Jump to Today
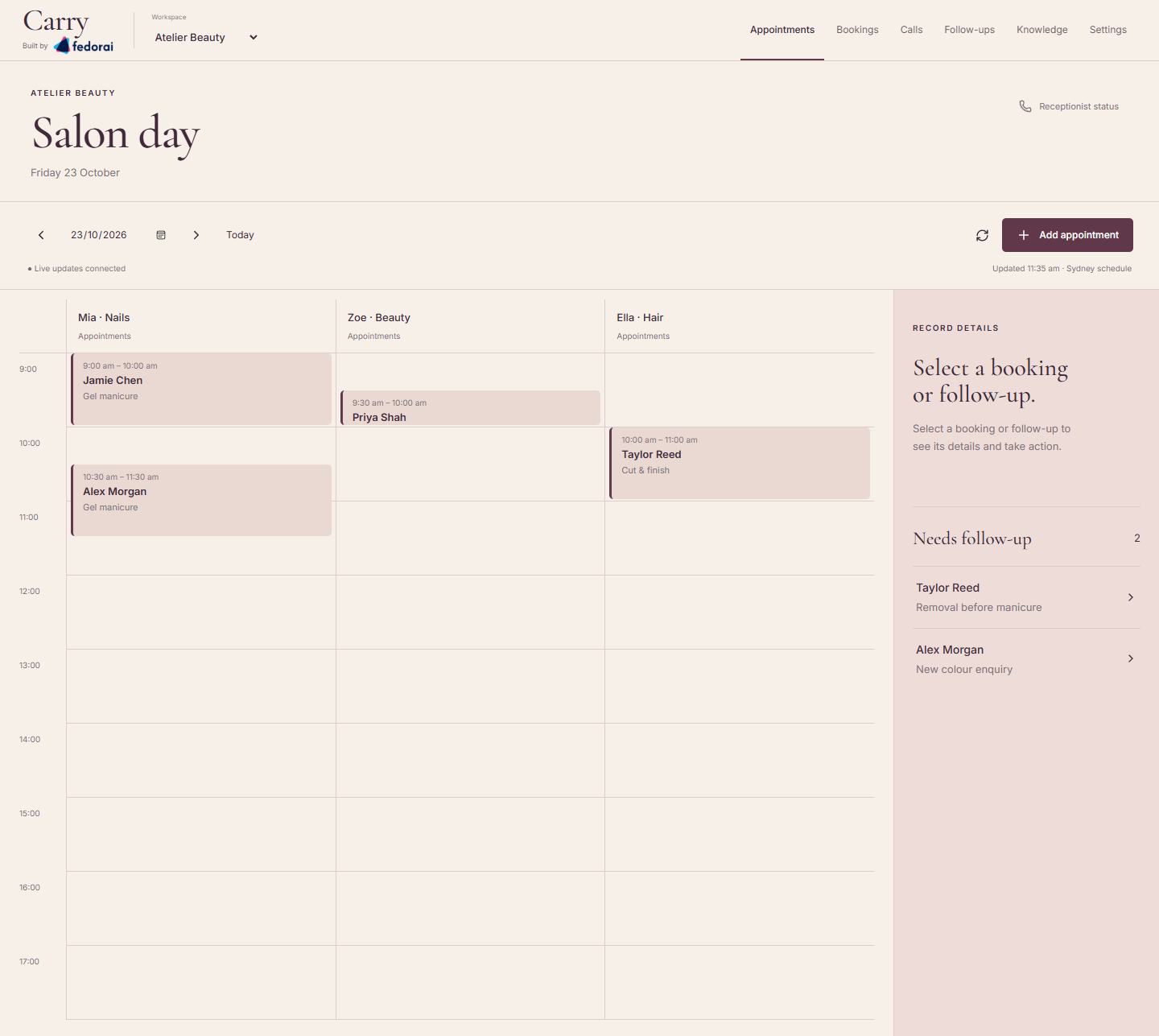Screen dimensions: 1159x1036 240,235
